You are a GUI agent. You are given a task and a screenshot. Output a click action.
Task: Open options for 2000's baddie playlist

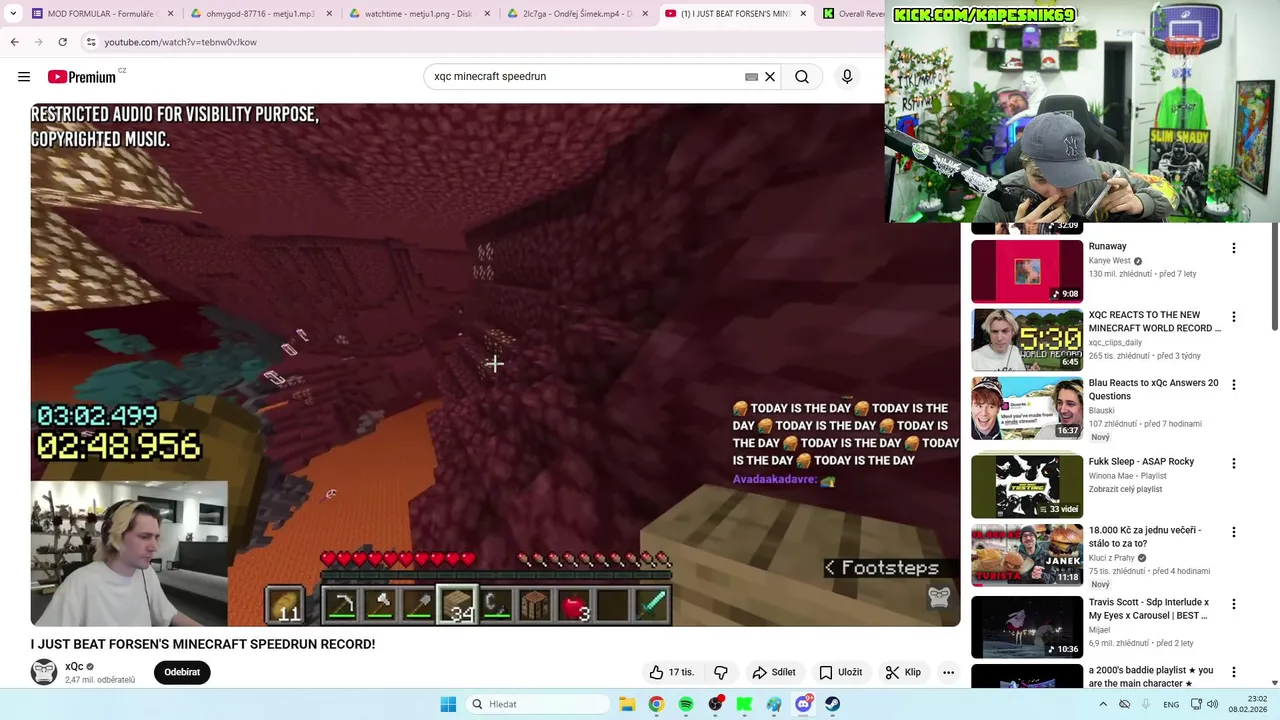[x=1233, y=672]
